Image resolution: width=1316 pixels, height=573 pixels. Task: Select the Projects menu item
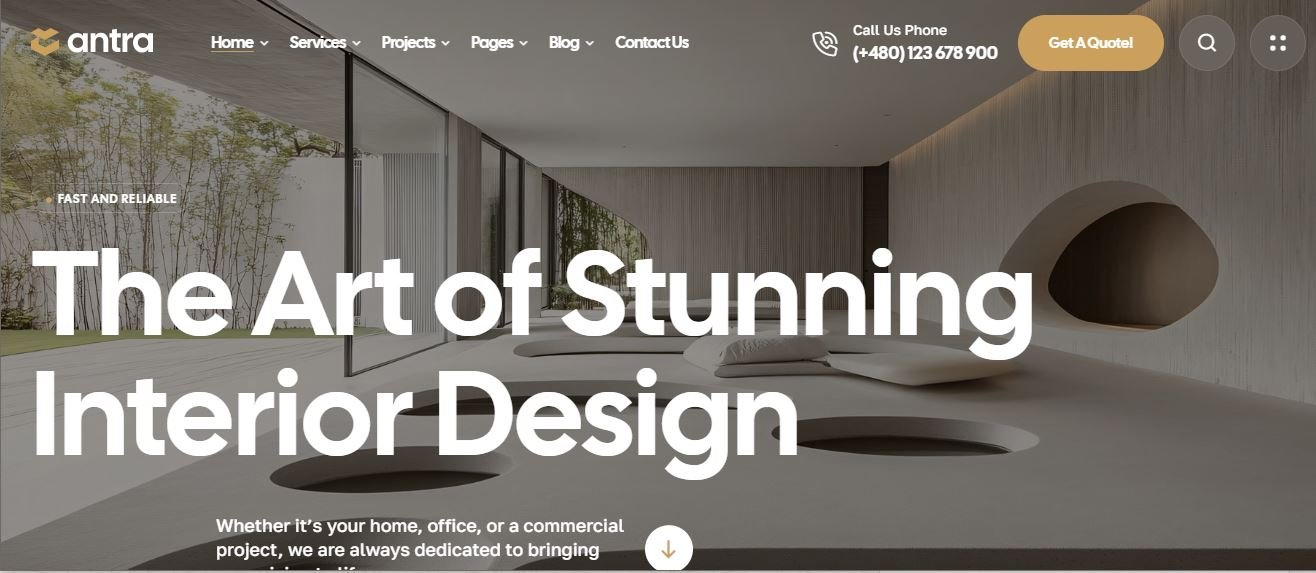tap(408, 42)
